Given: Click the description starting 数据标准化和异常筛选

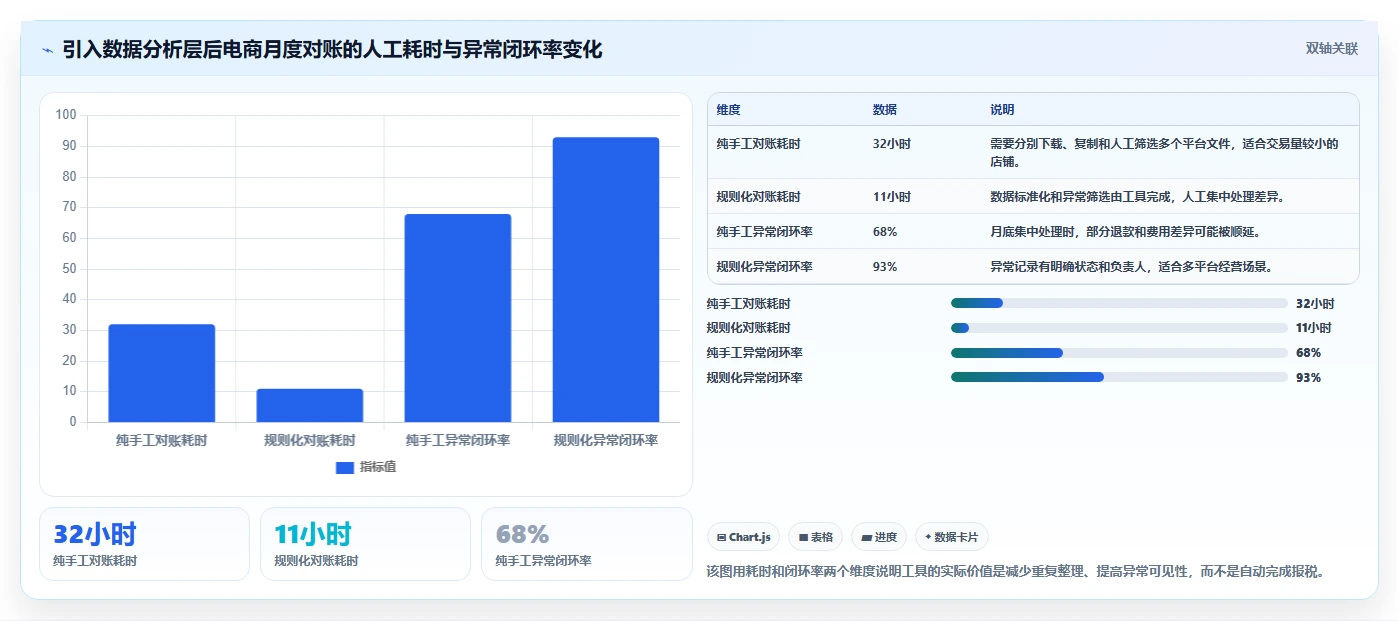Looking at the screenshot, I should pyautogui.click(x=1137, y=197).
